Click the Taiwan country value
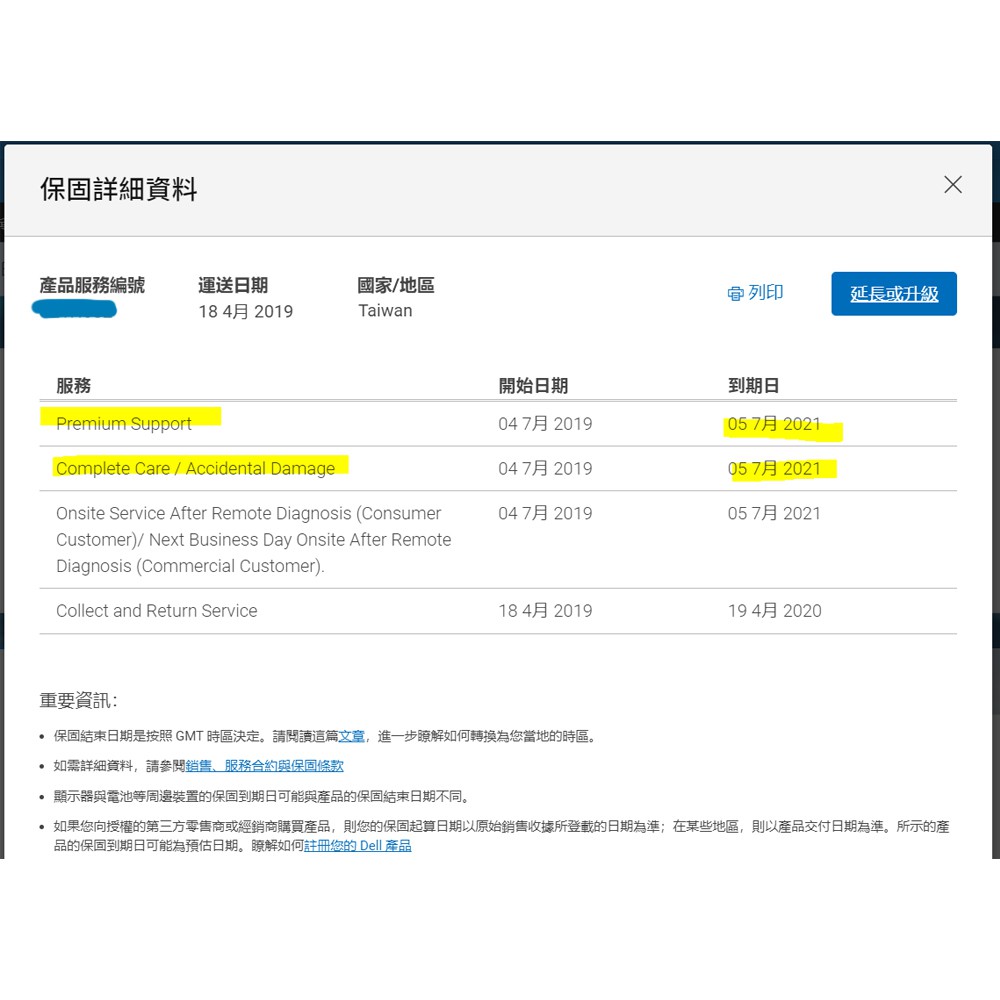 coord(385,311)
